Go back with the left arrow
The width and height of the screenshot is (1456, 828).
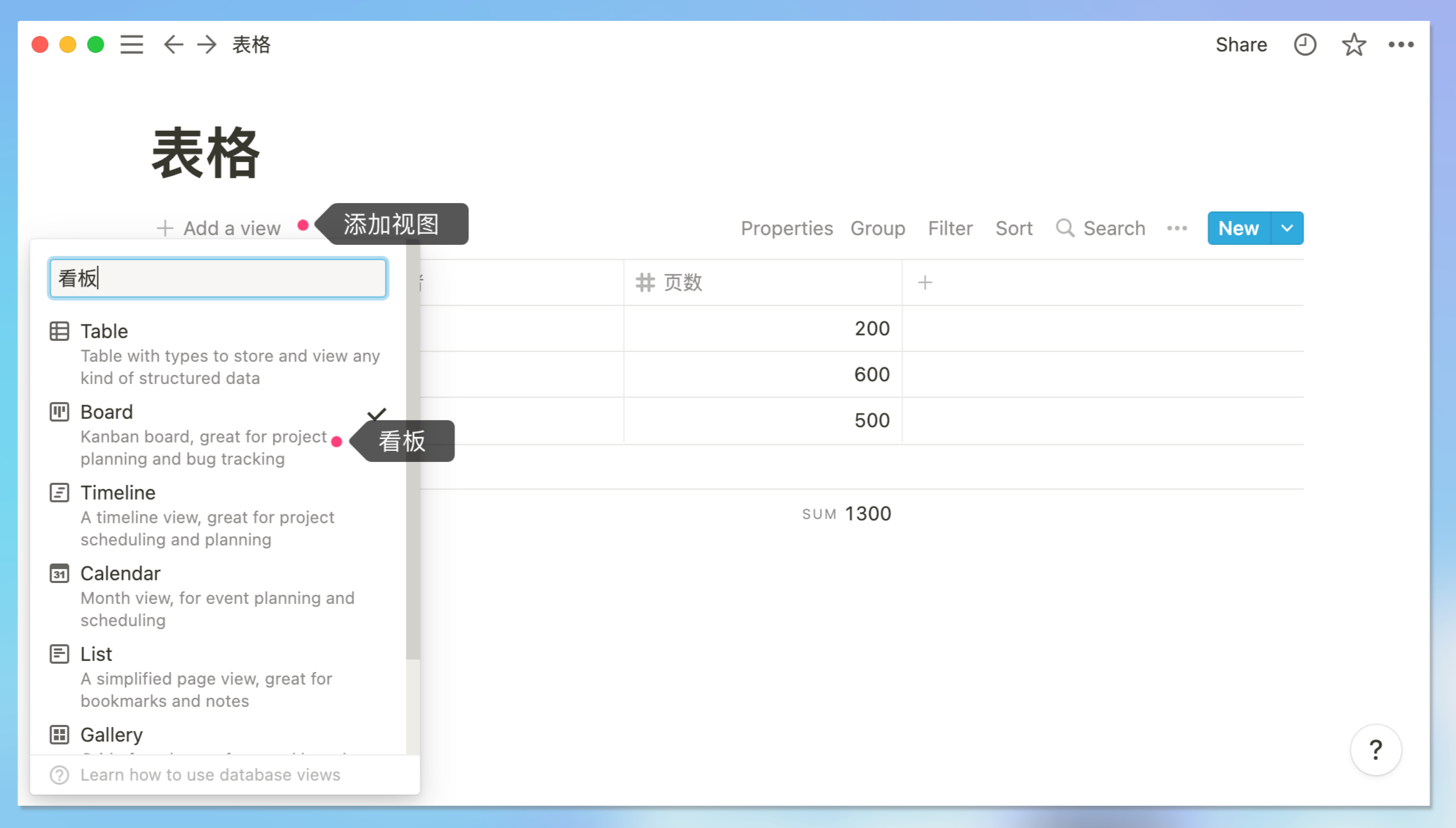tap(173, 45)
